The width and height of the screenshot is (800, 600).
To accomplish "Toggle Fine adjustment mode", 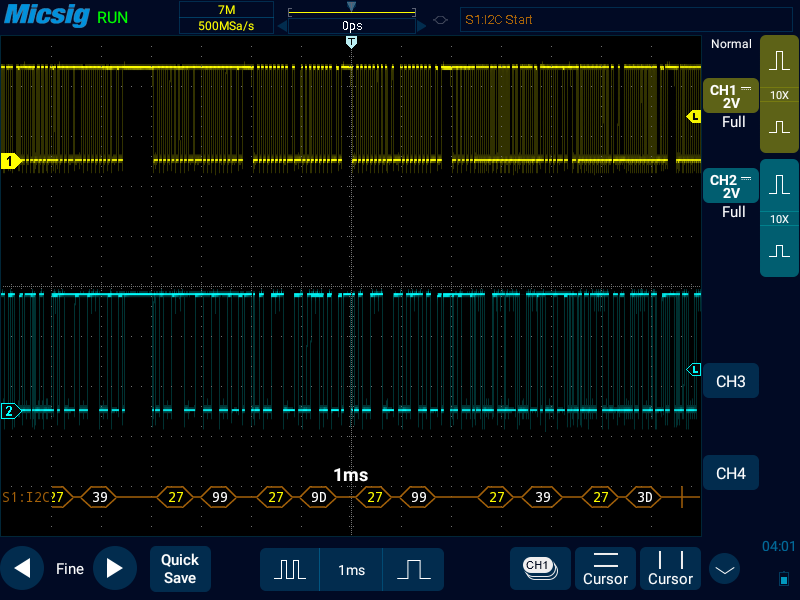I will tap(69, 568).
